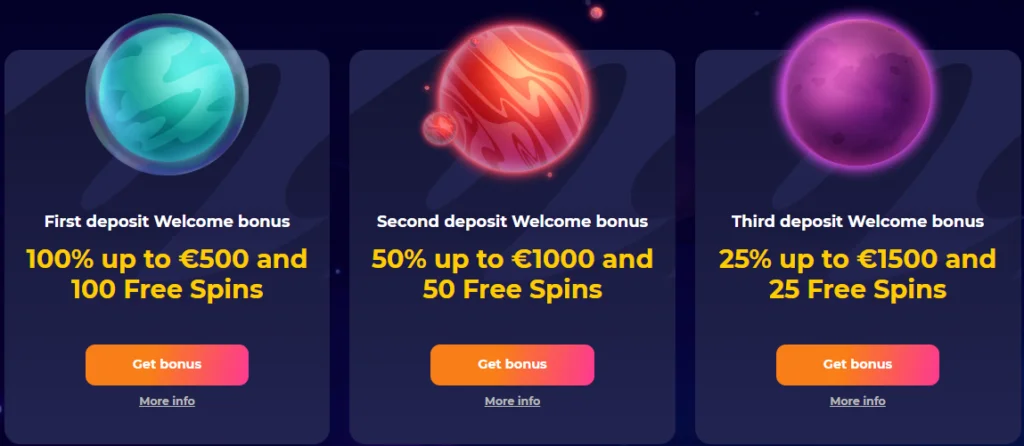Click the '50% up to €1000 and' text
This screenshot has height=446, width=1024.
[x=512, y=259]
